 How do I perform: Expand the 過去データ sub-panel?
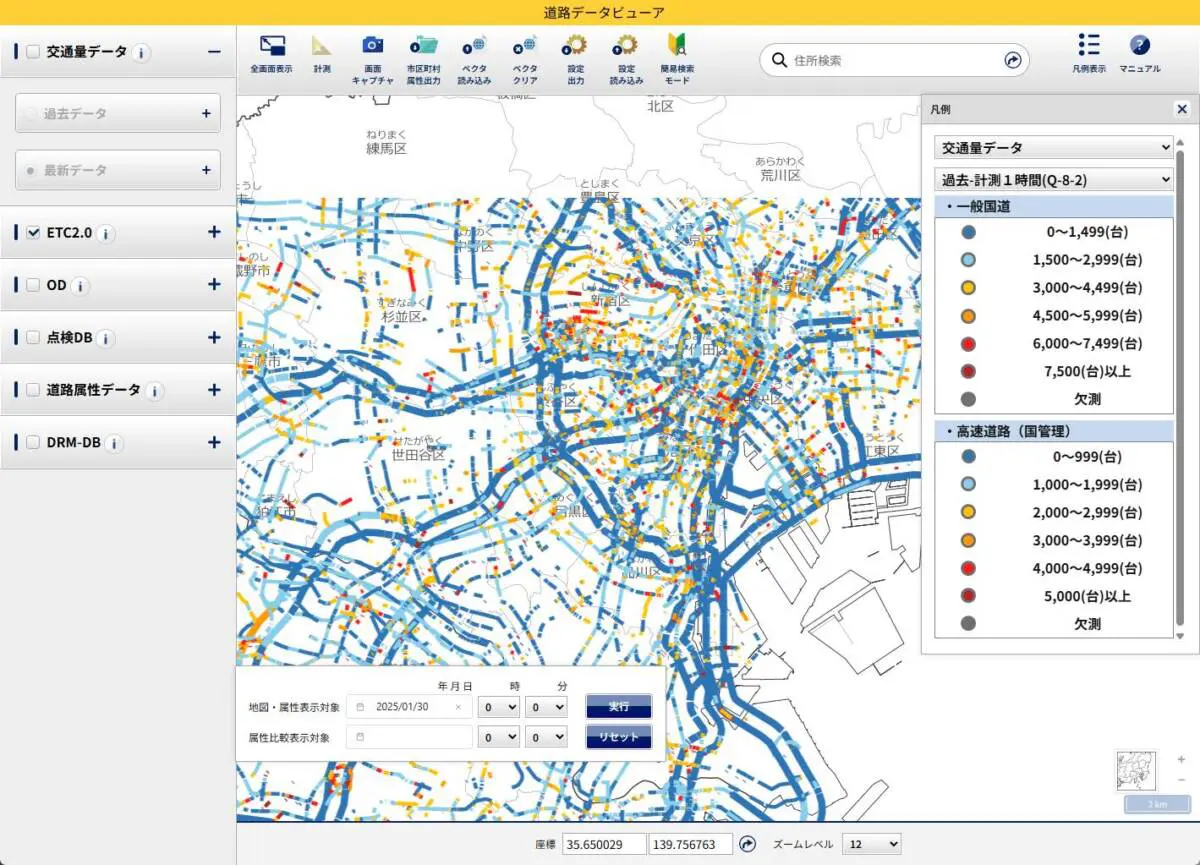coord(206,114)
